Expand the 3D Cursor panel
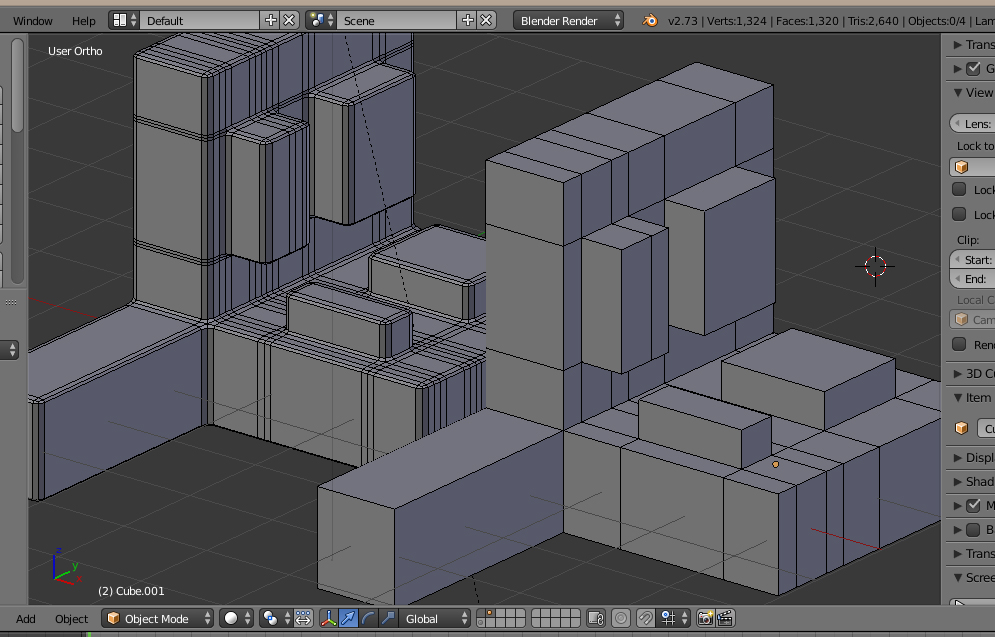 958,373
